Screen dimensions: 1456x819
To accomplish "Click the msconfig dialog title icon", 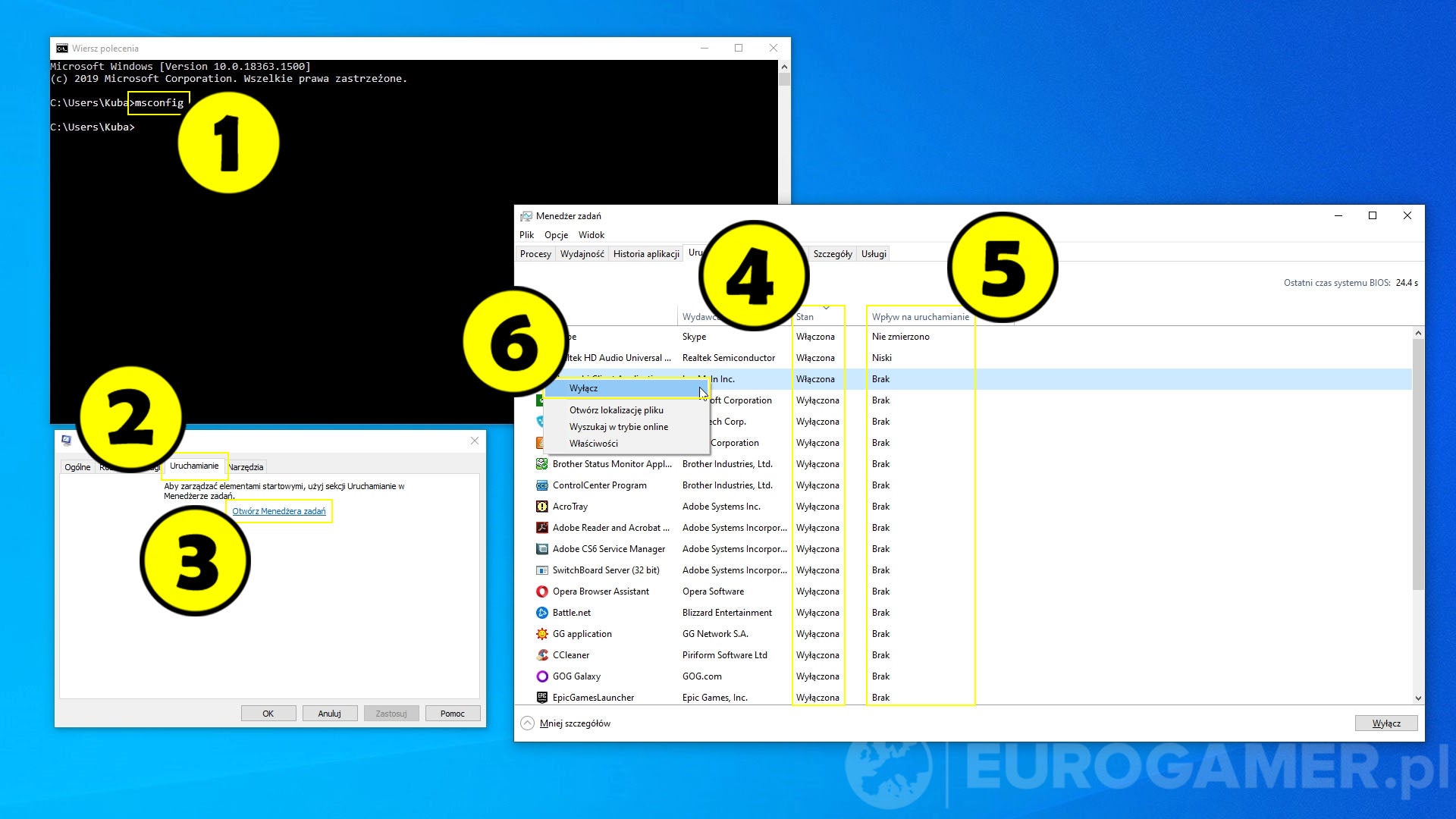I will pyautogui.click(x=67, y=440).
